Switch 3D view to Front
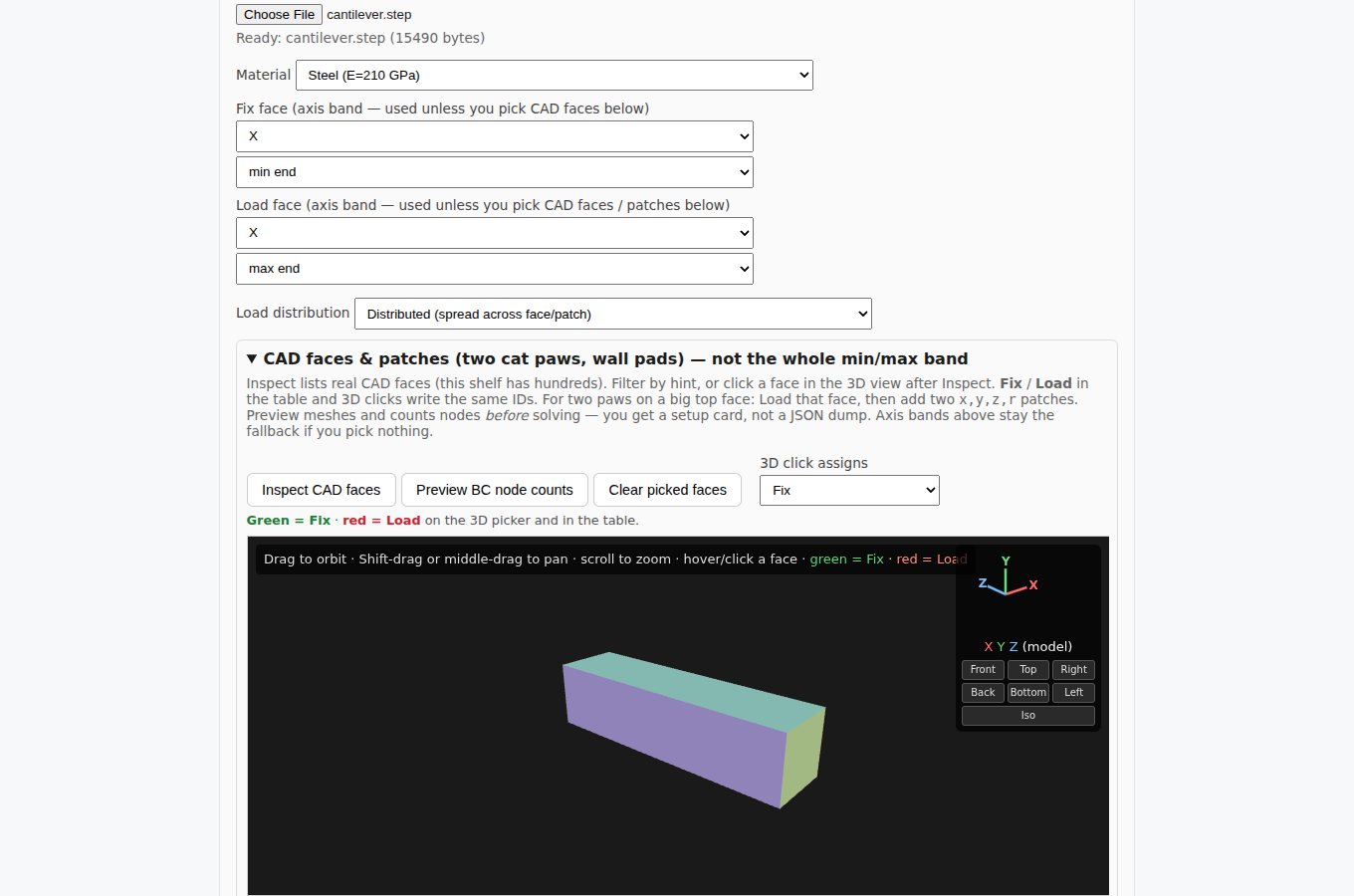The height and width of the screenshot is (896, 1354). (983, 670)
